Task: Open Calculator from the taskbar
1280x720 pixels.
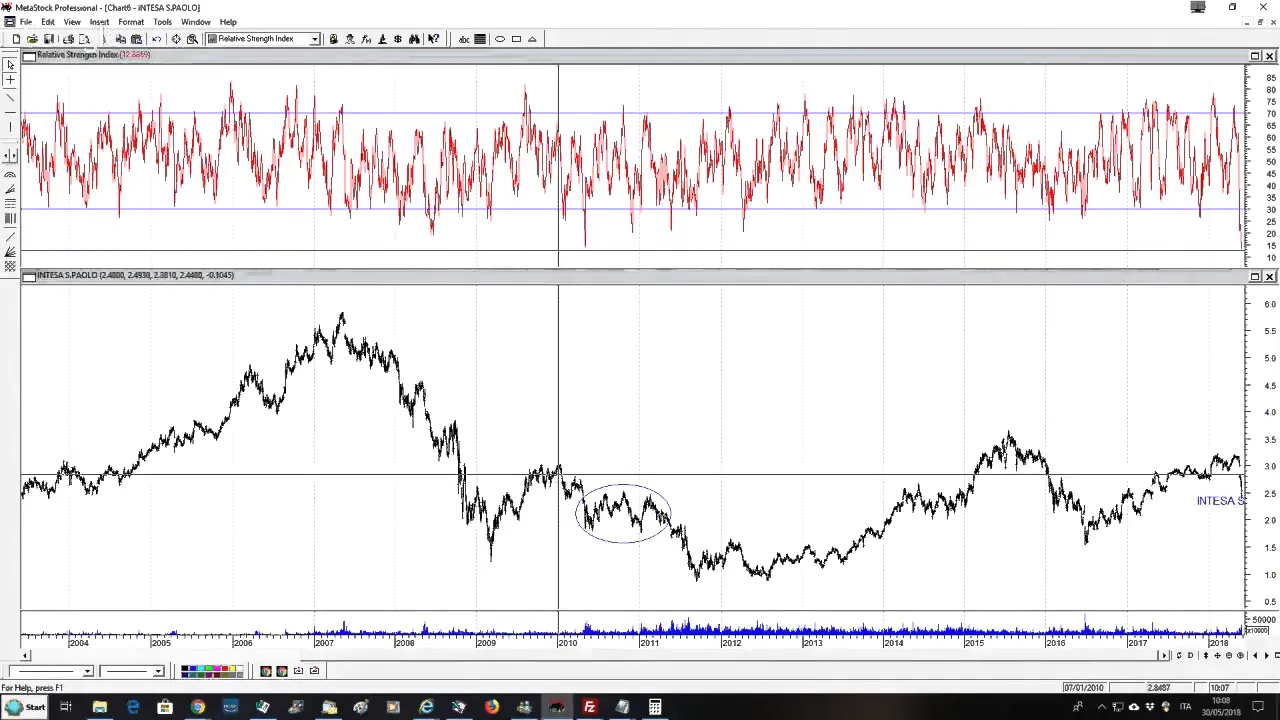Action: coord(654,708)
